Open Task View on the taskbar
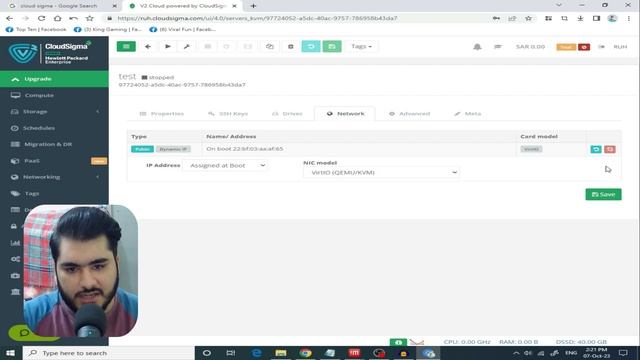This screenshot has width=640, height=360. point(231,353)
